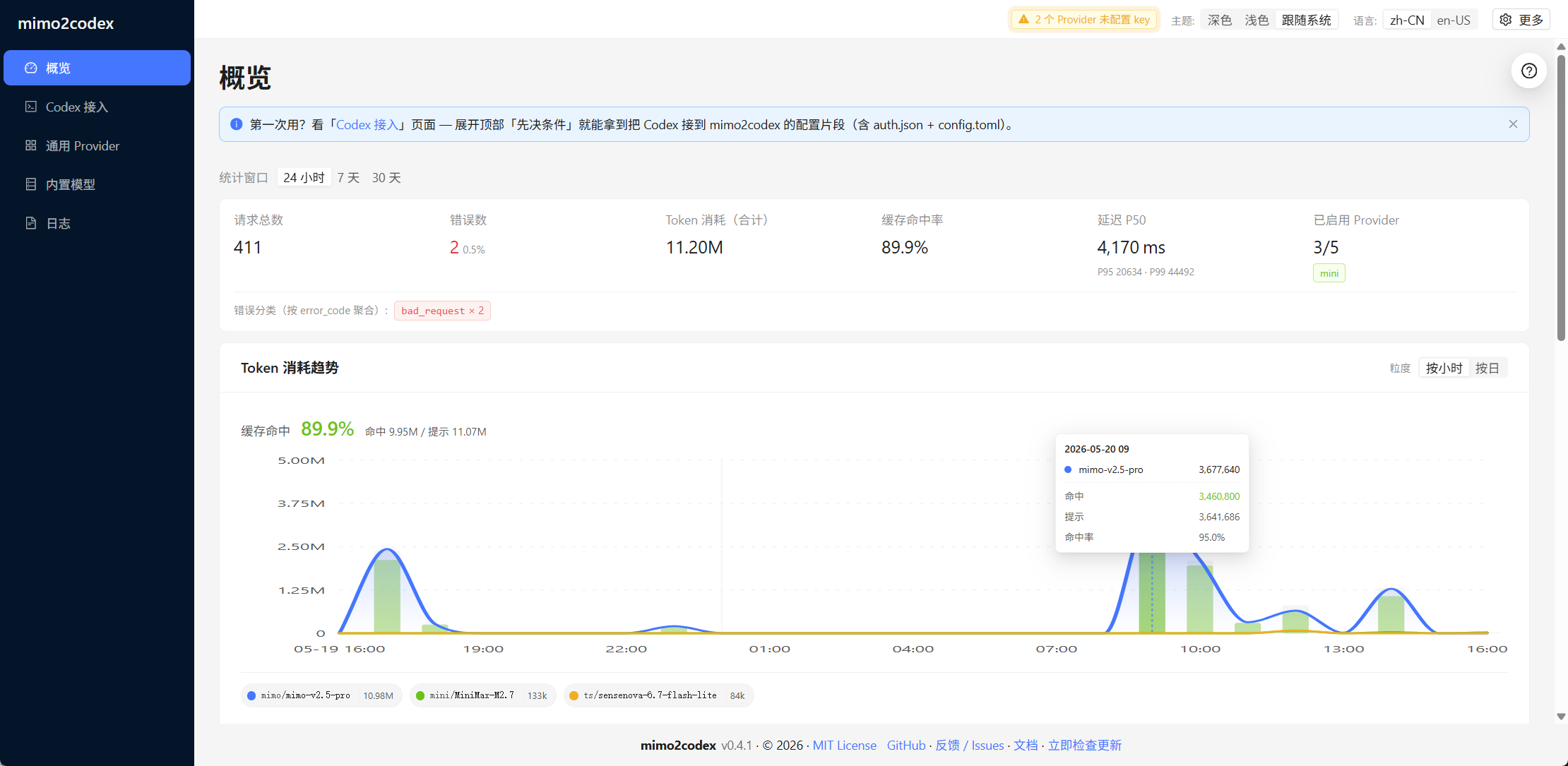The image size is (1568, 766).
Task: Click the page vertical scrollbar thumb
Action: click(1561, 198)
